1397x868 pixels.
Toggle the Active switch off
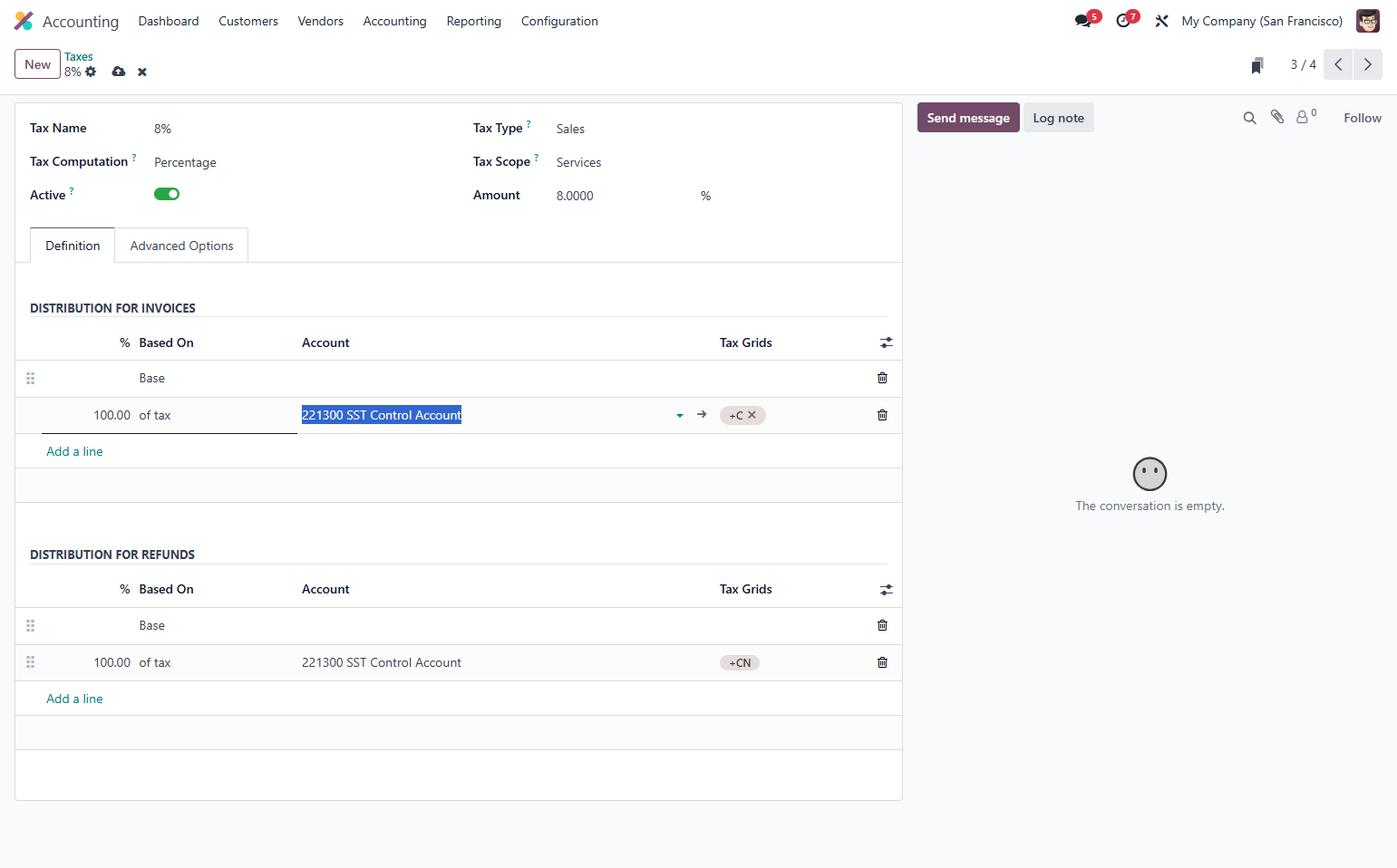click(167, 194)
